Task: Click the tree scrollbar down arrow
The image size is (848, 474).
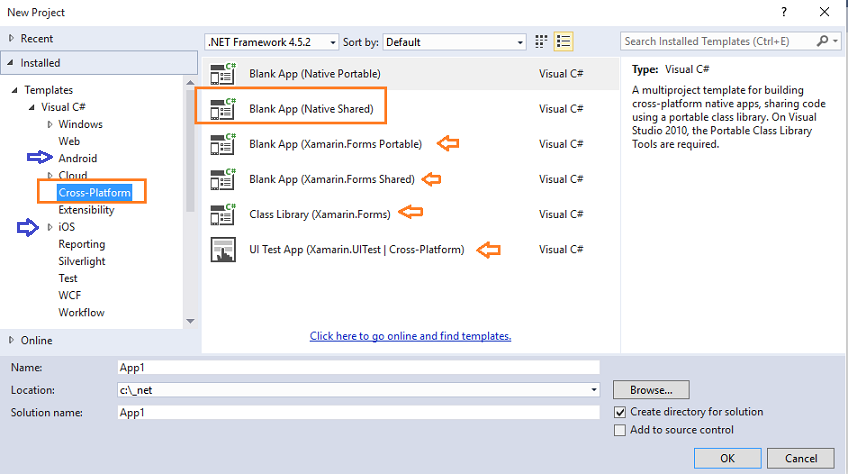Action: coord(190,321)
